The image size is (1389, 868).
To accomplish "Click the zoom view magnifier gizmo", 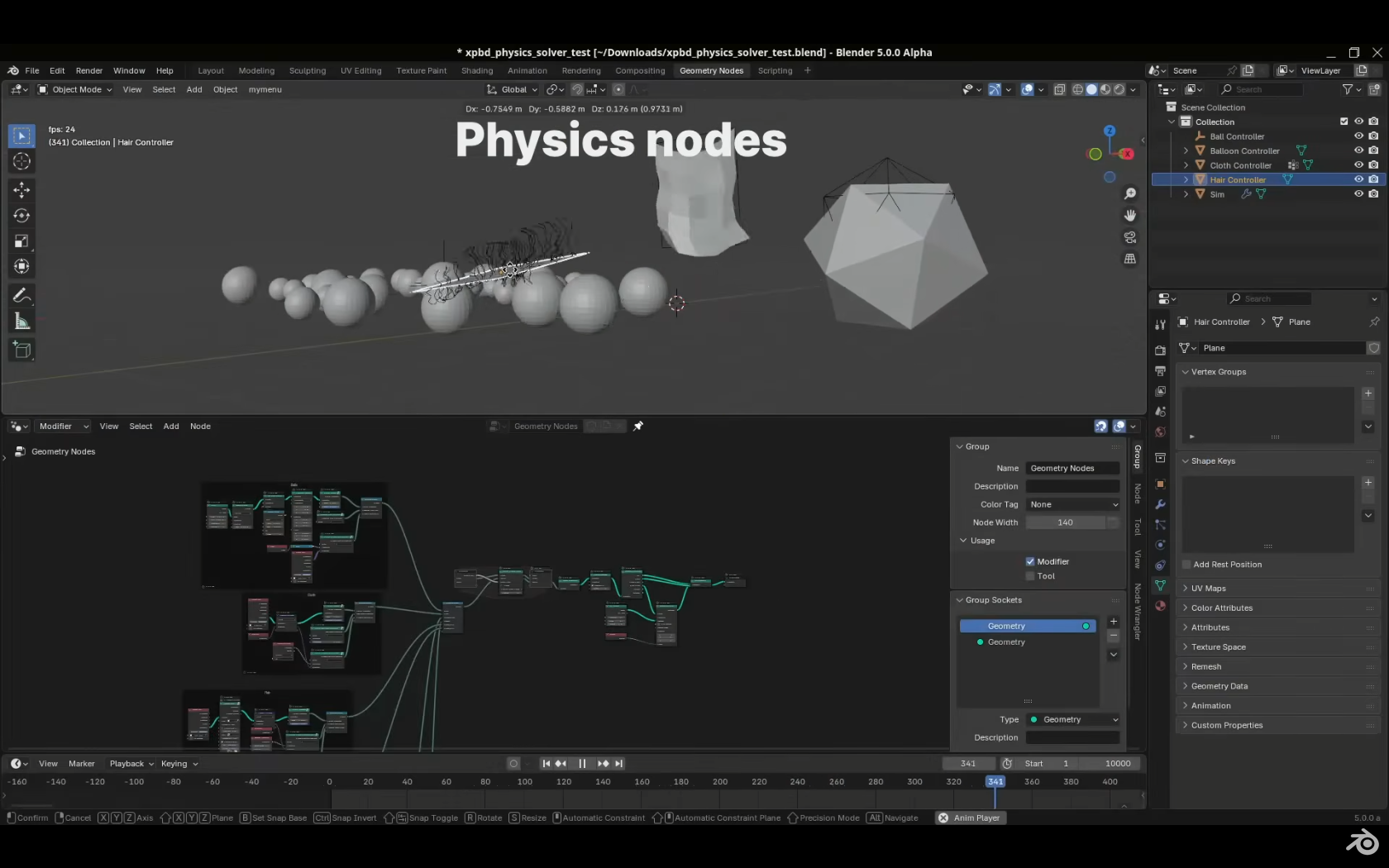I will [x=1130, y=193].
